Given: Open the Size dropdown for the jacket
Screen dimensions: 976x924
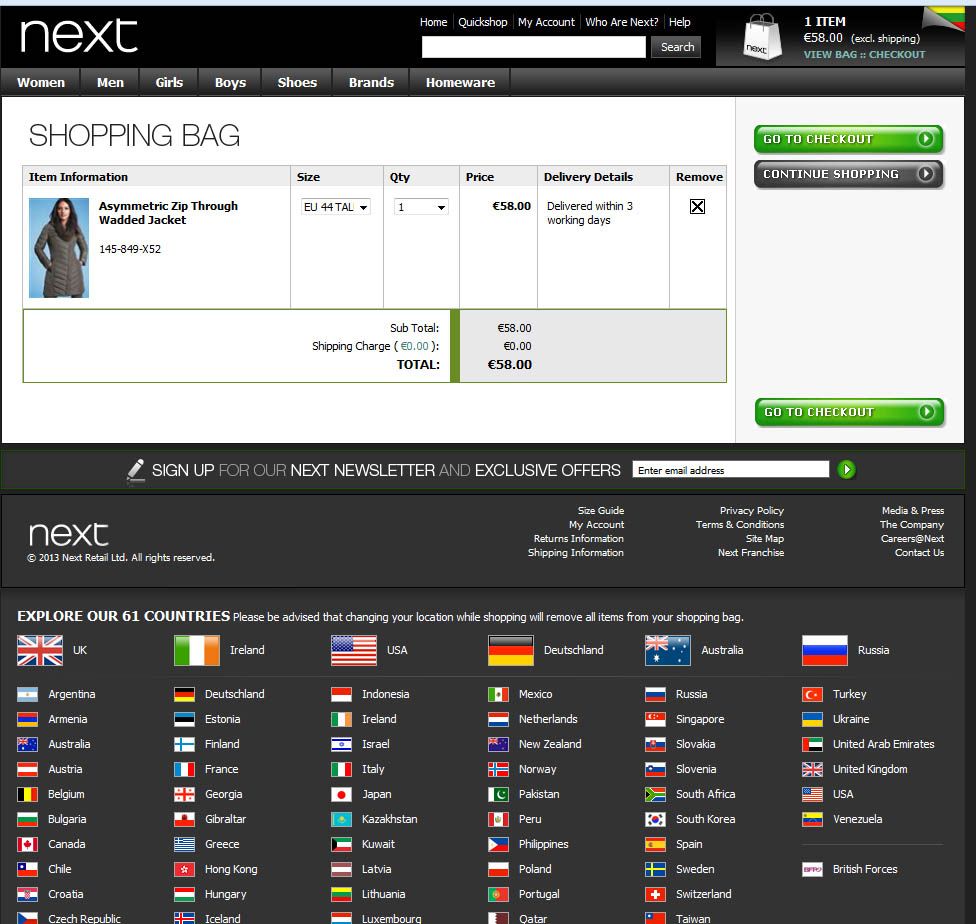Looking at the screenshot, I should [x=336, y=207].
